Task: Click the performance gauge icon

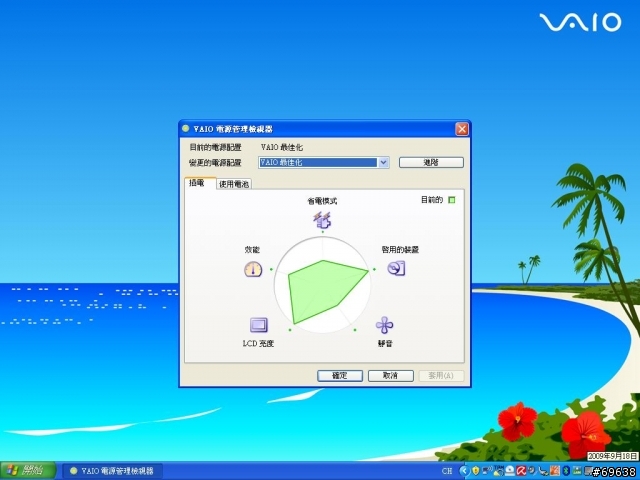Action: pos(253,269)
